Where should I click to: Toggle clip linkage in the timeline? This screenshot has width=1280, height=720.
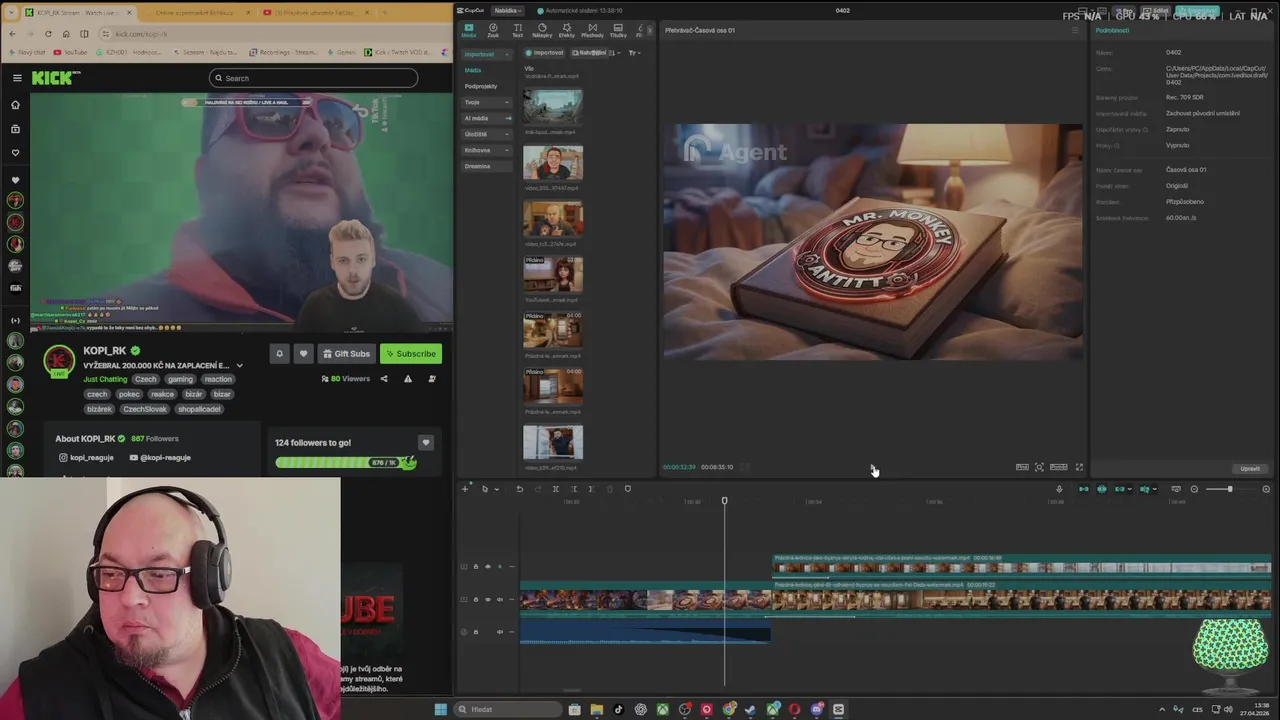pyautogui.click(x=1120, y=489)
